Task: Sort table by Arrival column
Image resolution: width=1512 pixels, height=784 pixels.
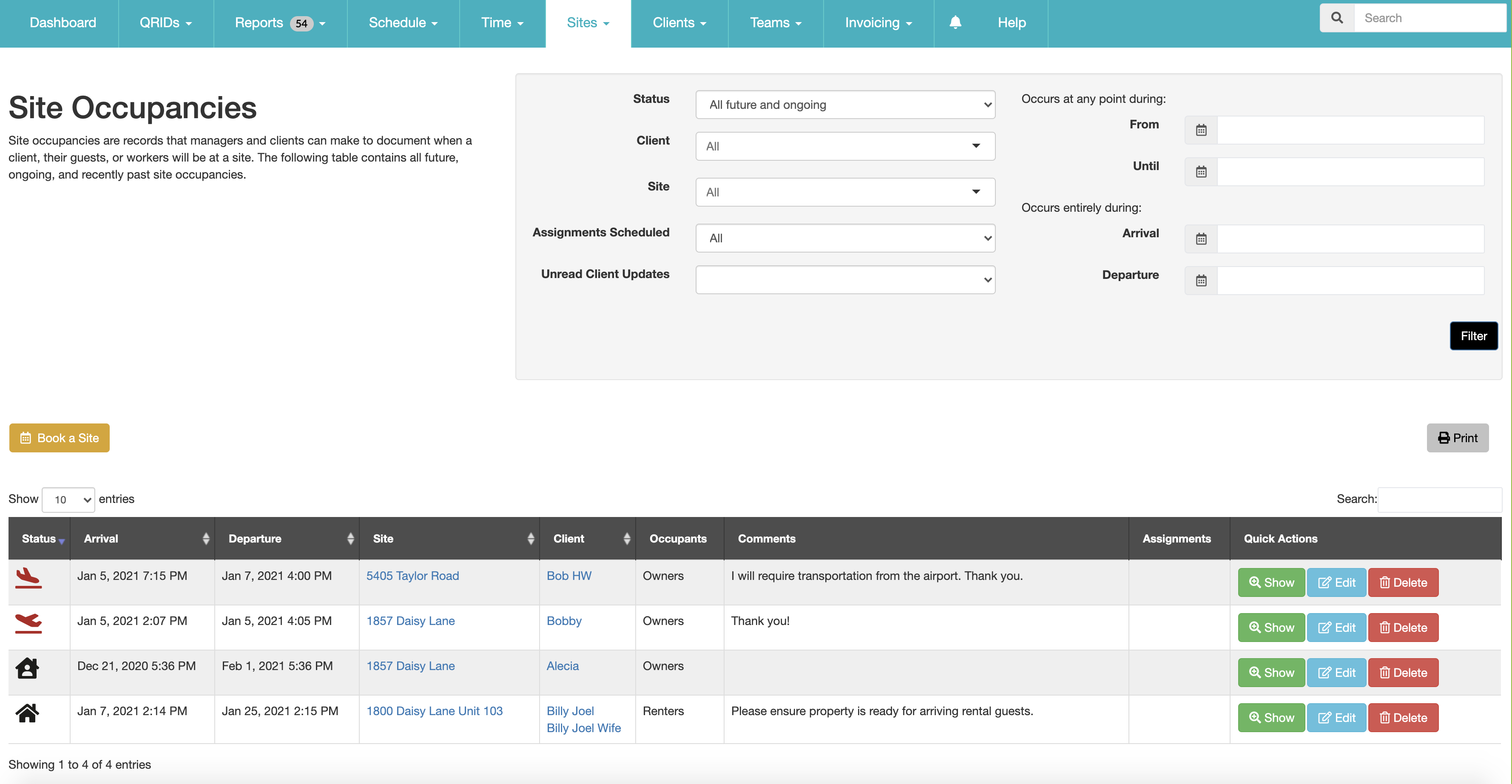Action: click(x=142, y=538)
